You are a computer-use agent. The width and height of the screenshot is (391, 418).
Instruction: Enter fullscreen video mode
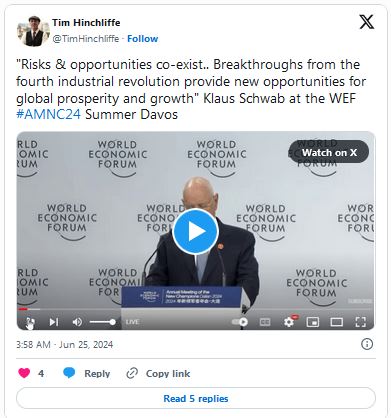pos(361,322)
